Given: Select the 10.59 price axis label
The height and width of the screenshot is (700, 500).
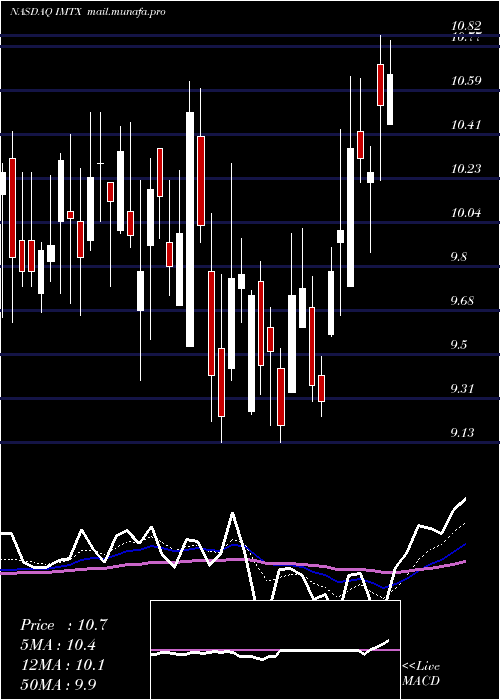Looking at the screenshot, I should pyautogui.click(x=466, y=81).
